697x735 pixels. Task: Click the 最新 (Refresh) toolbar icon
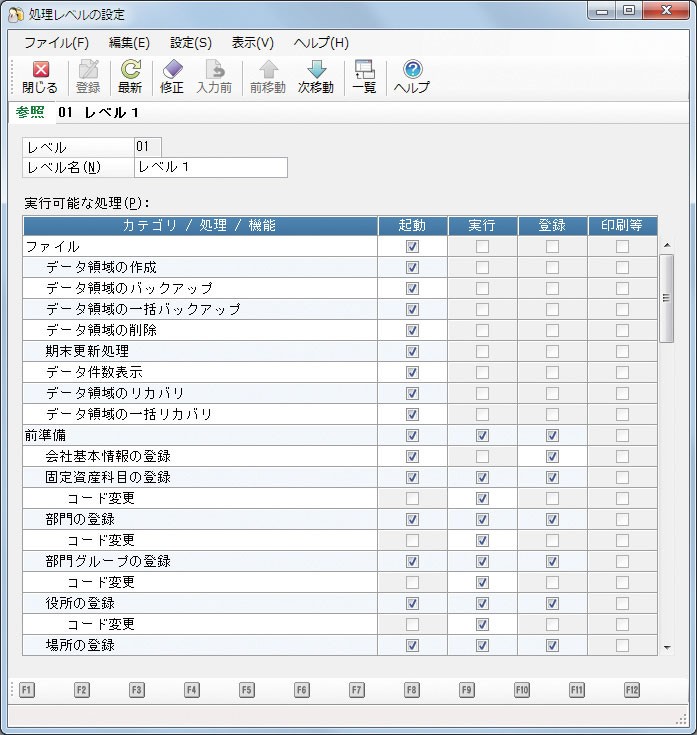tap(130, 70)
